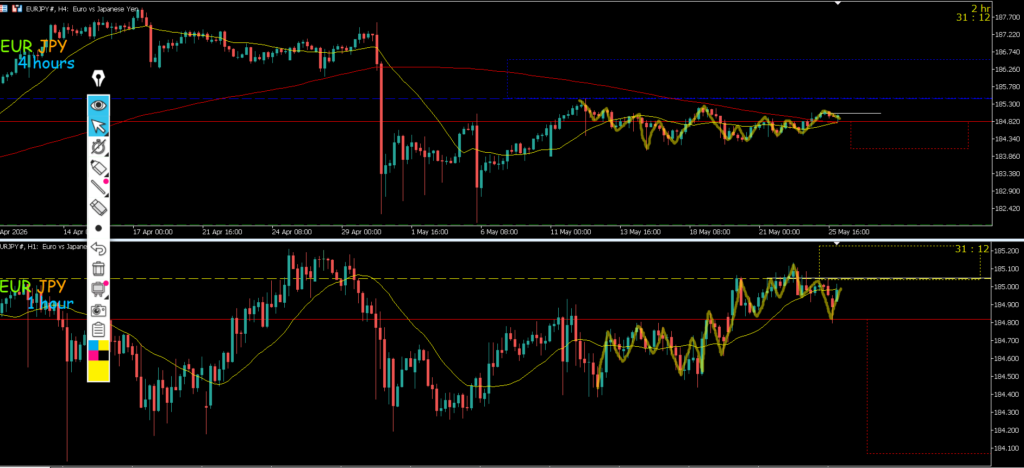Toggle the eye visibility button

point(99,104)
